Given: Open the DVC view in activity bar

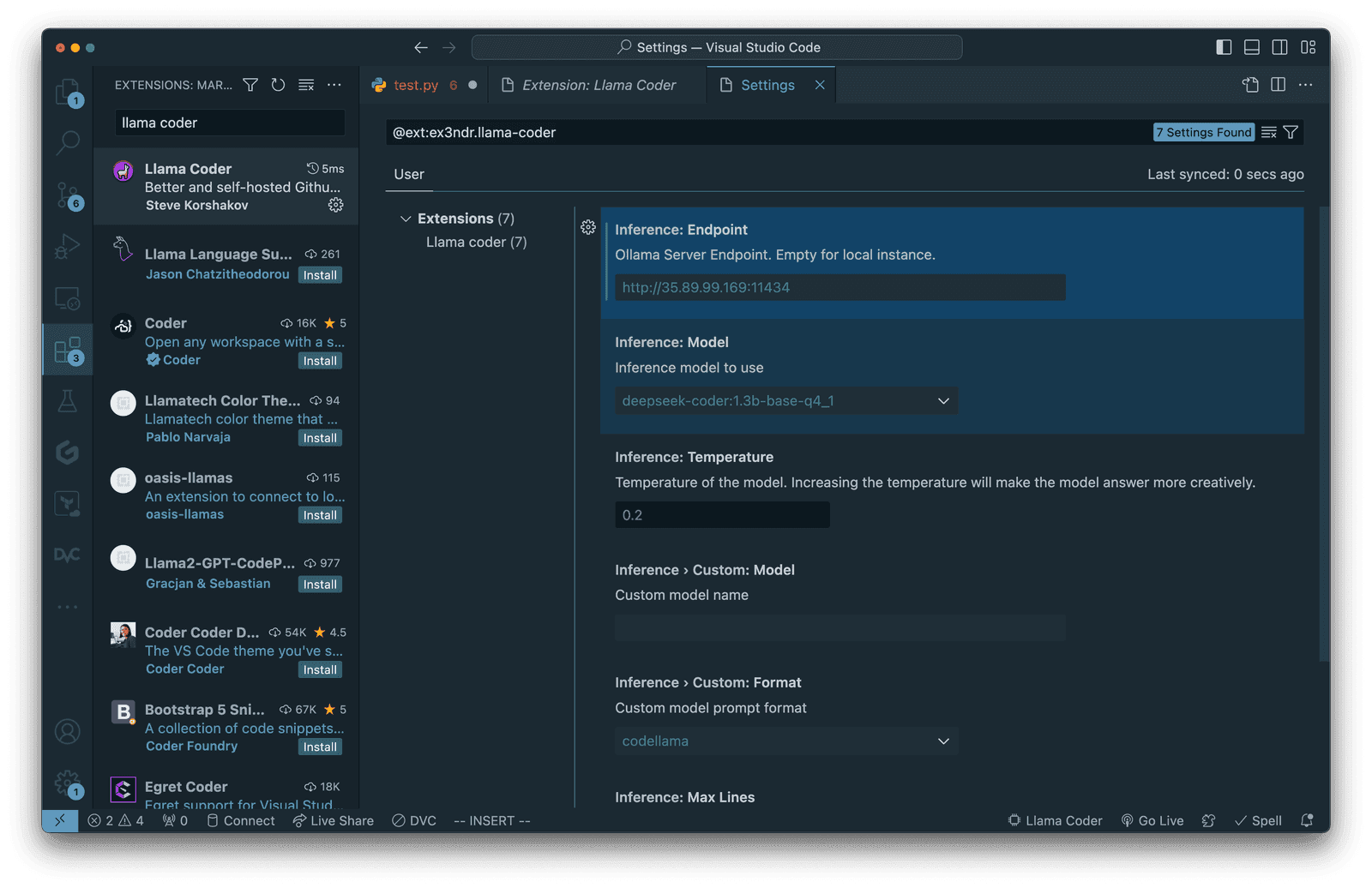Looking at the screenshot, I should 68,555.
